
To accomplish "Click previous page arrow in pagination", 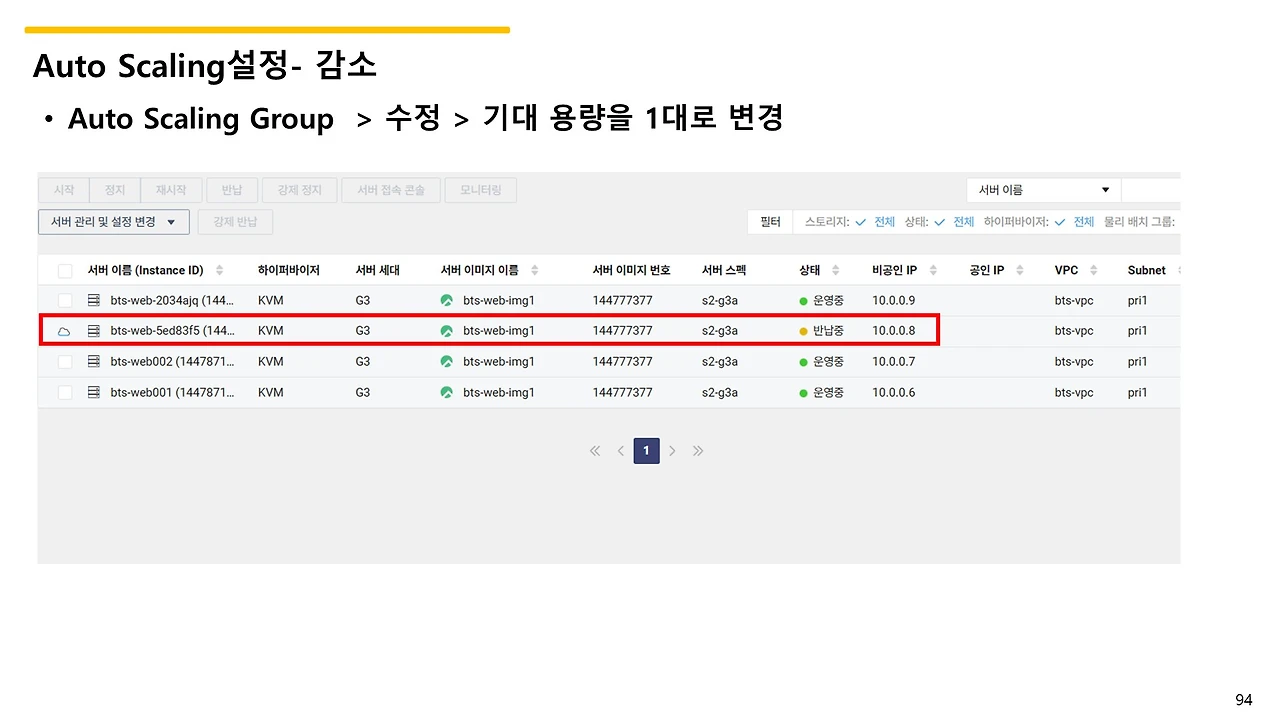I will click(620, 451).
